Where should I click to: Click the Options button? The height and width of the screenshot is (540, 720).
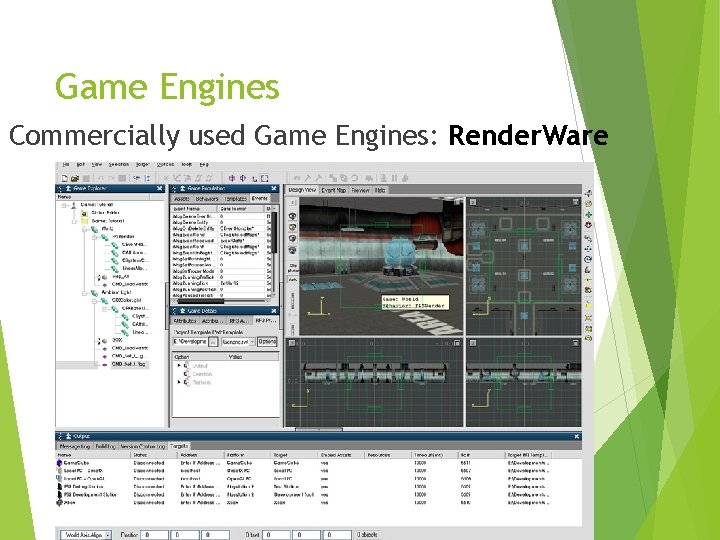point(267,342)
